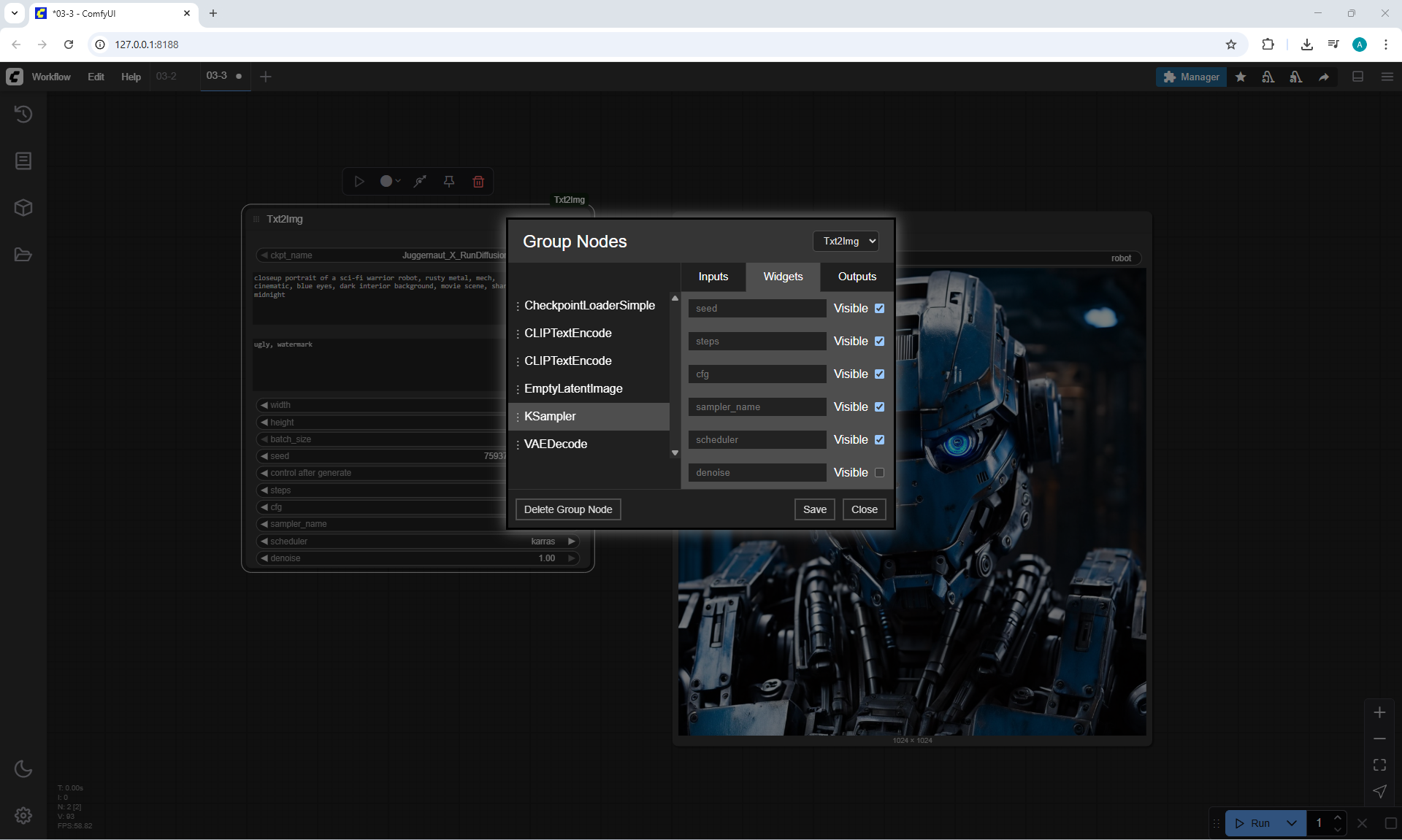Image resolution: width=1402 pixels, height=840 pixels.
Task: Select VAEDecode in node list
Action: [555, 444]
